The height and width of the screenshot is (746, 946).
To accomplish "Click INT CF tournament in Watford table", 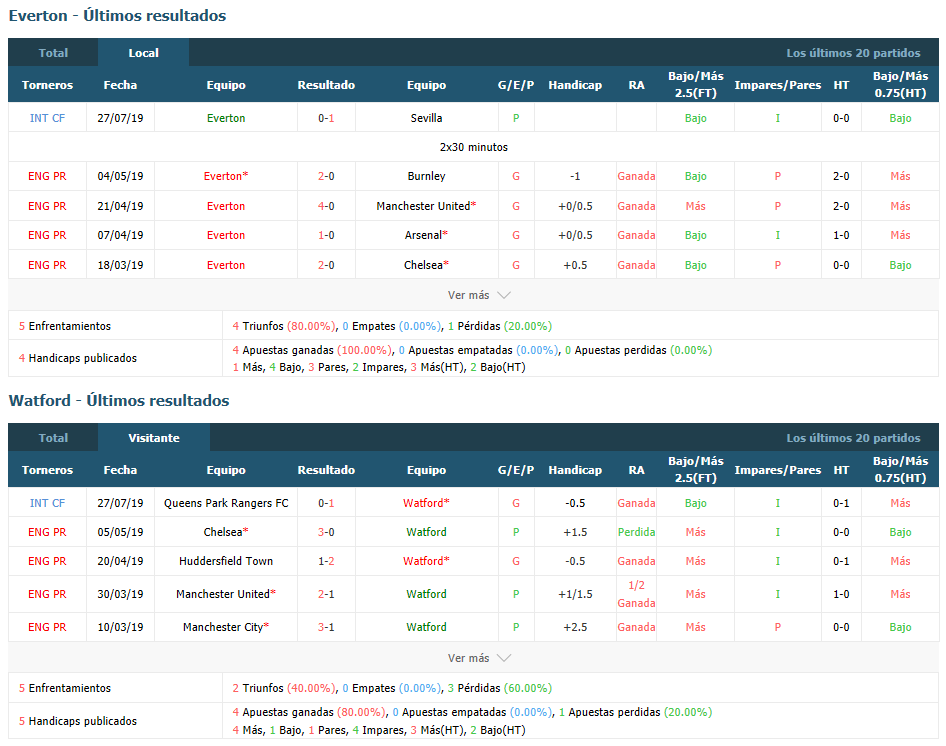I will pos(47,503).
